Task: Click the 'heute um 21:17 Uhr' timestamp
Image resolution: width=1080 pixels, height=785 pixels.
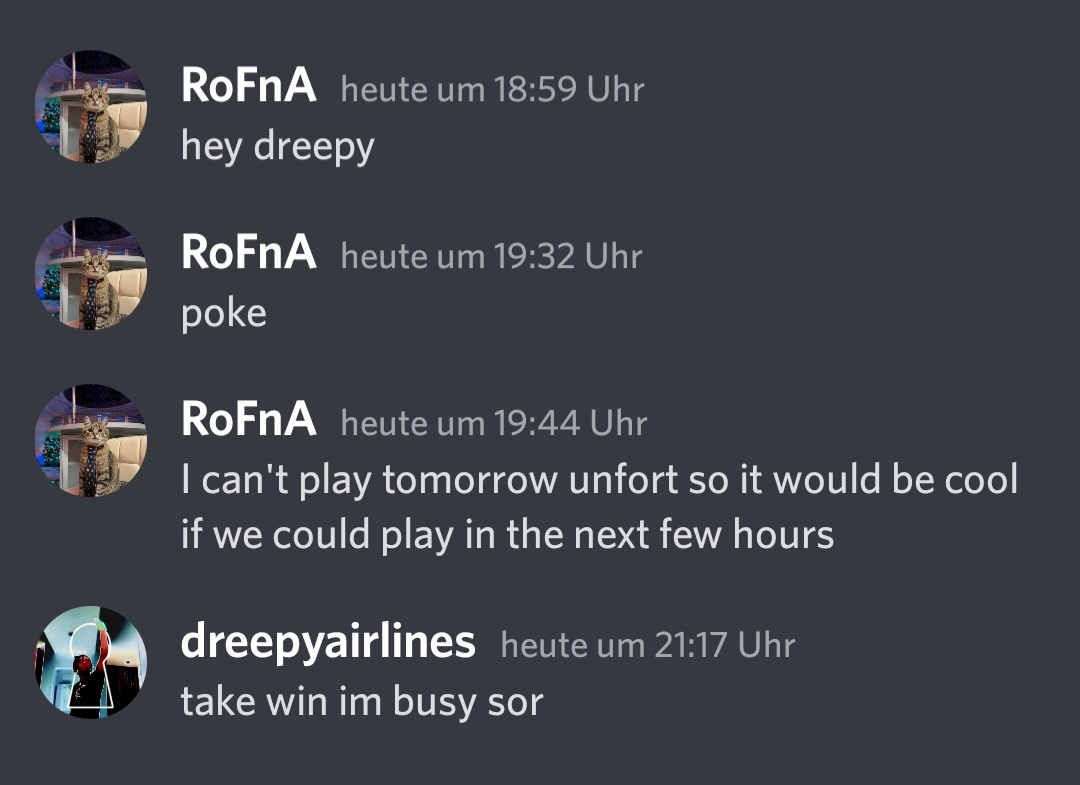Action: point(648,645)
